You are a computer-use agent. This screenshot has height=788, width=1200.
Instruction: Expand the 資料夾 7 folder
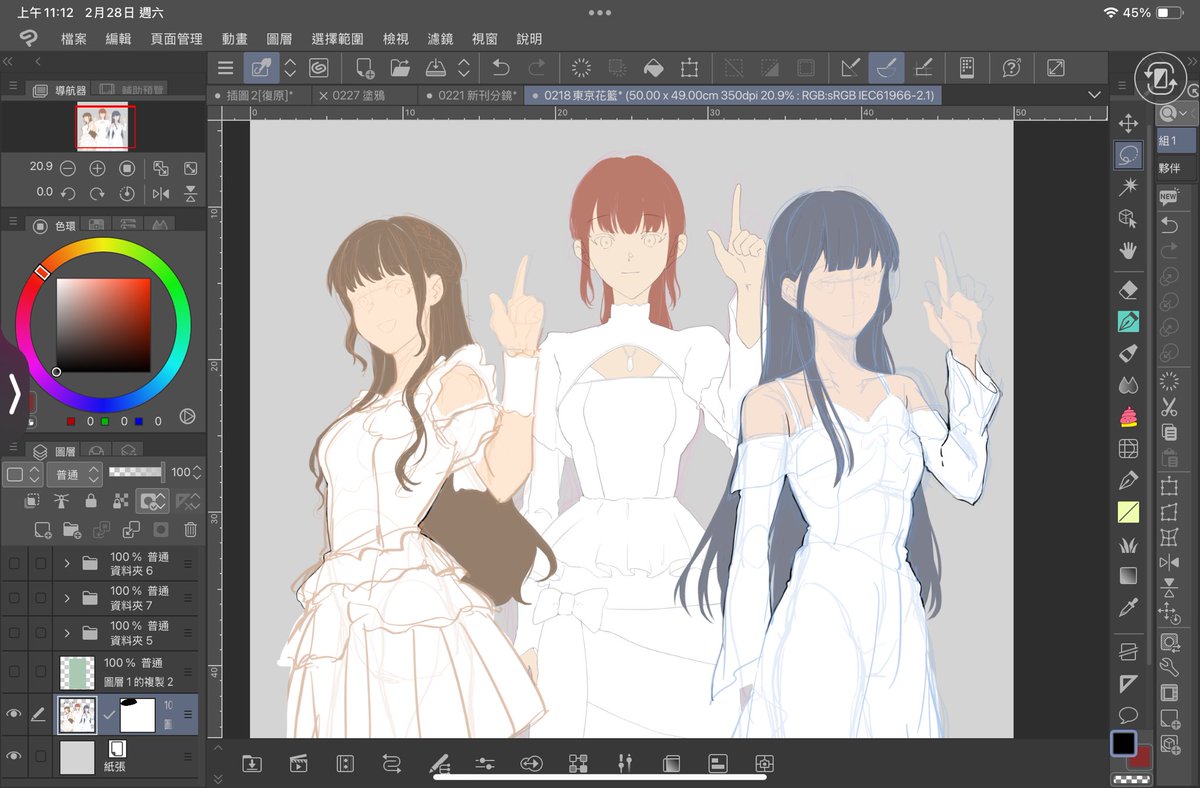coord(67,598)
